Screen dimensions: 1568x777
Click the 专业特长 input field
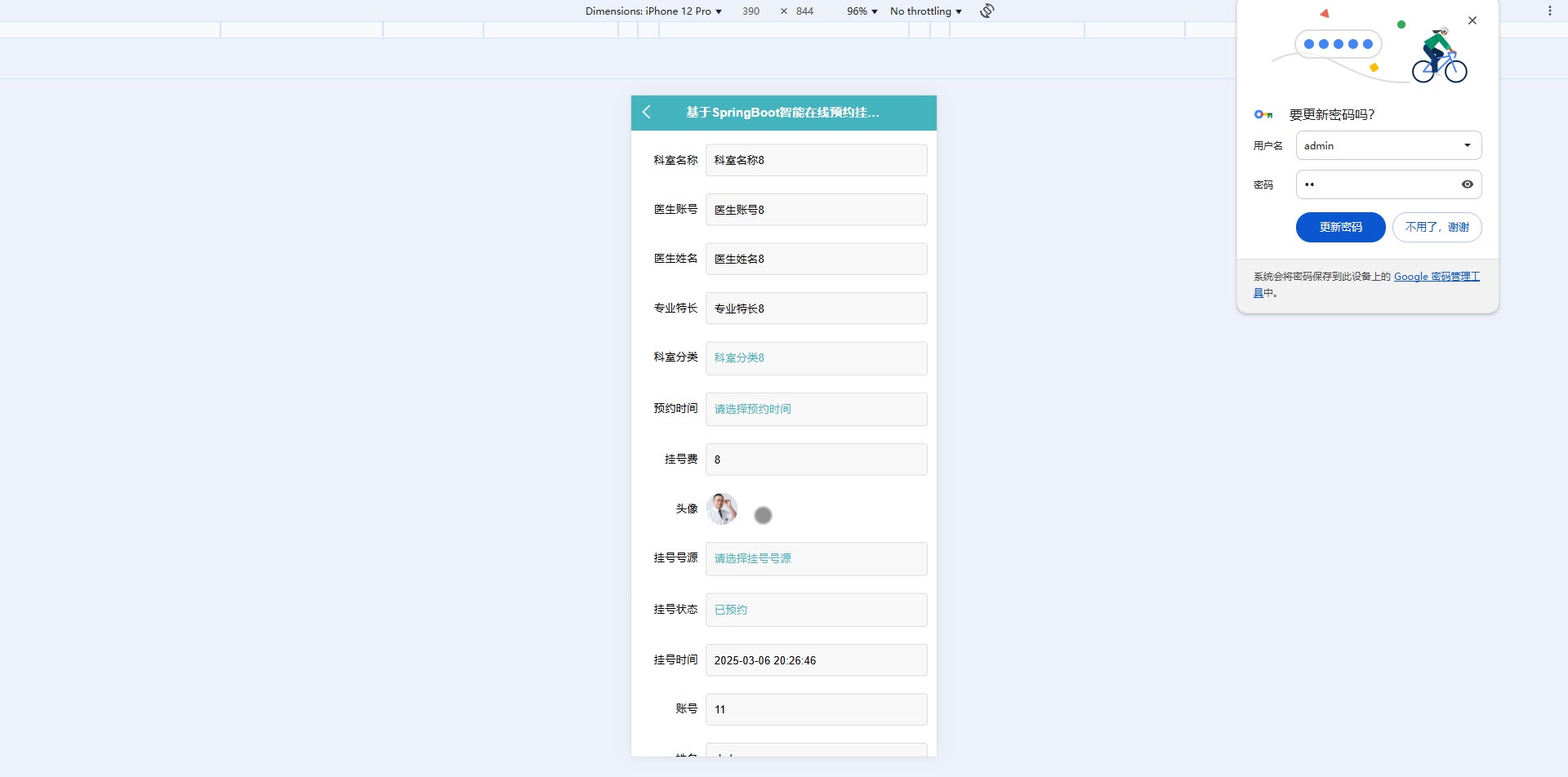[817, 309]
